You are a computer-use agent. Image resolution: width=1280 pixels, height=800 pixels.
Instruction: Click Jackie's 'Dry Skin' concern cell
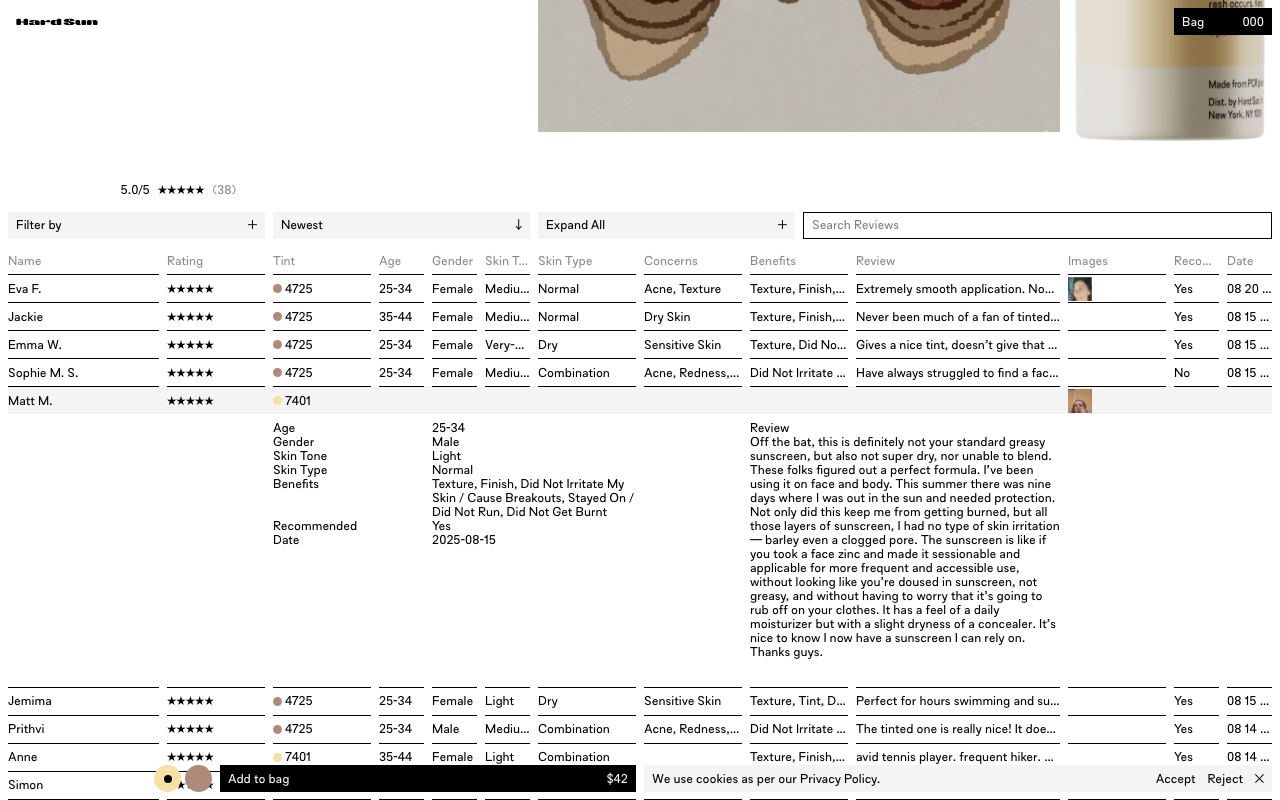[x=667, y=317]
